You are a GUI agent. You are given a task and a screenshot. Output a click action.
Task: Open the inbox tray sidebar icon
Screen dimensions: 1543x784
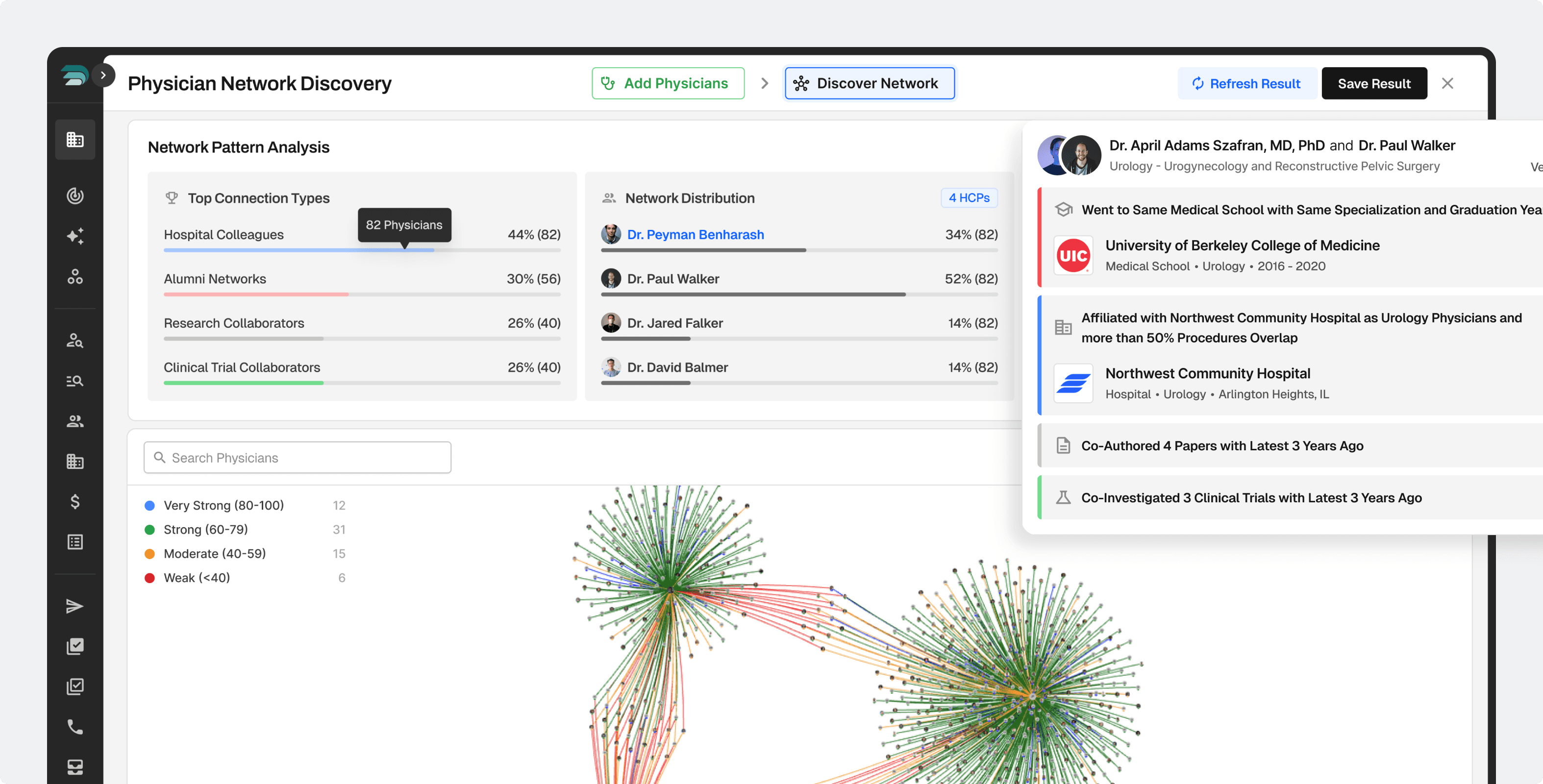pyautogui.click(x=75, y=767)
